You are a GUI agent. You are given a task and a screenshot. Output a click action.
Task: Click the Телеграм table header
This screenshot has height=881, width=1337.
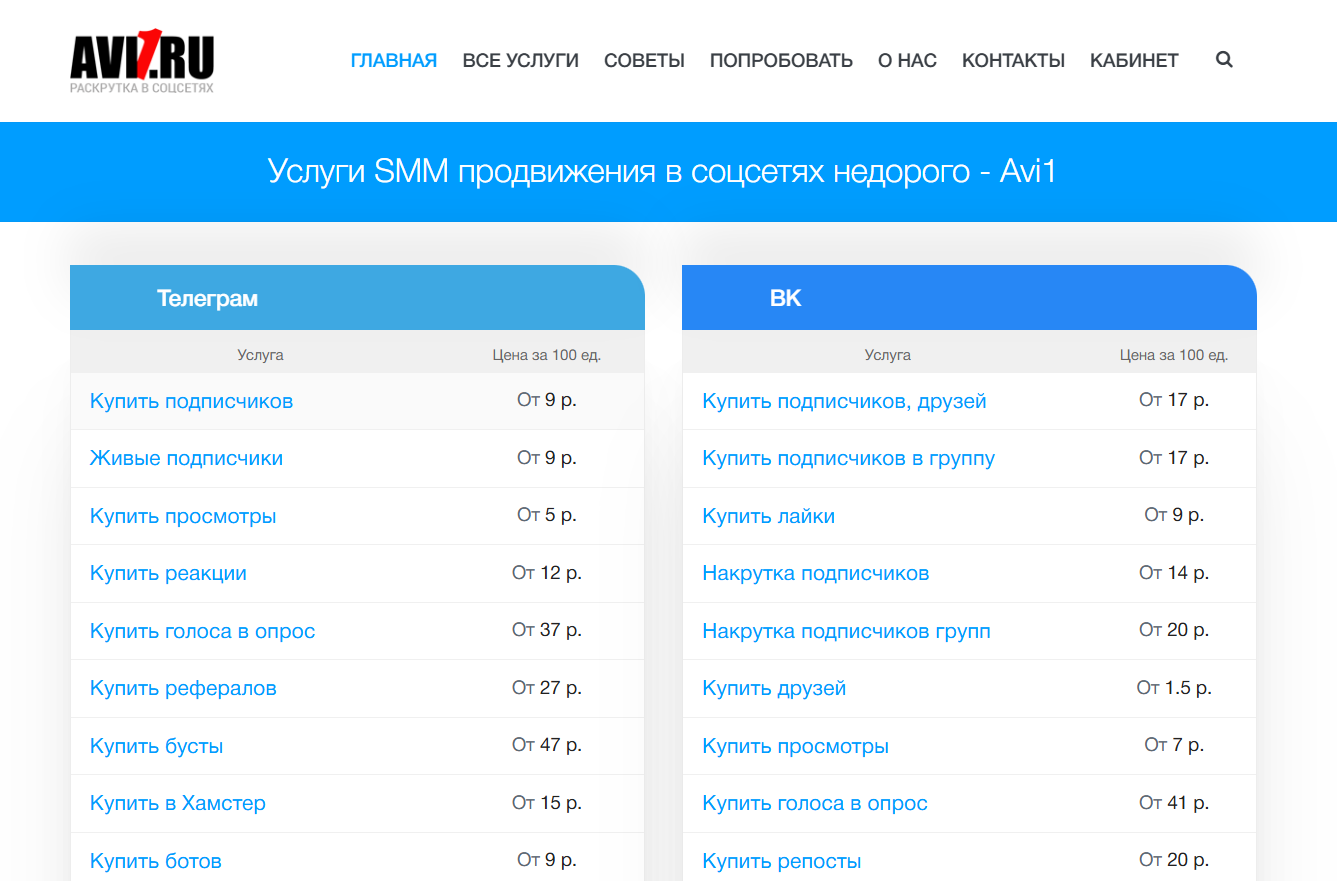[x=357, y=298]
